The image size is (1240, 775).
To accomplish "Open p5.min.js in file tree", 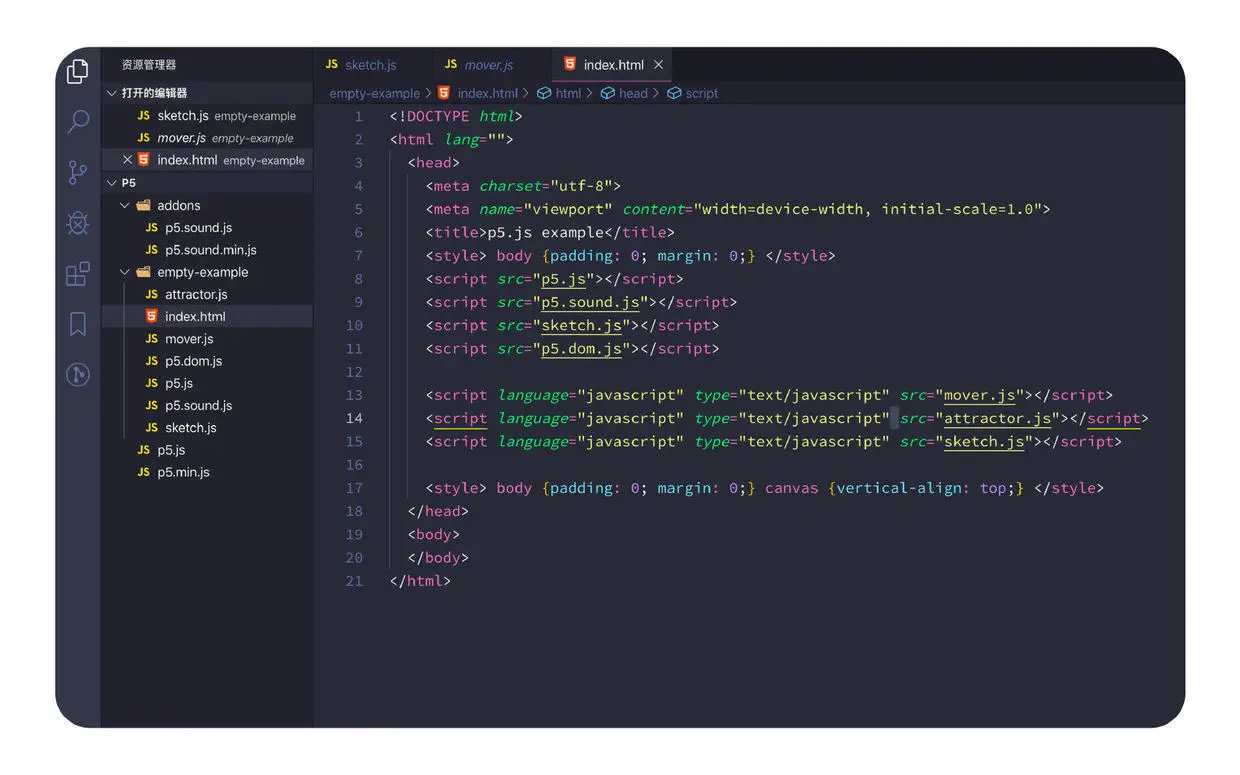I will (x=209, y=472).
